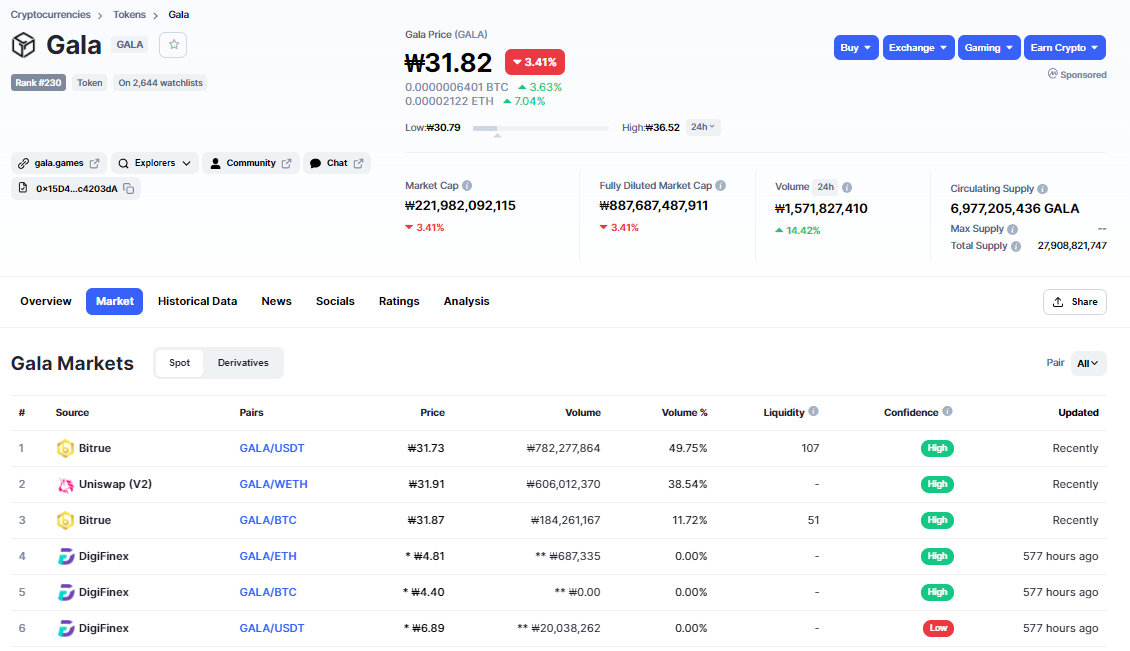1130x651 pixels.
Task: Open the Buy dropdown menu
Action: pos(856,48)
